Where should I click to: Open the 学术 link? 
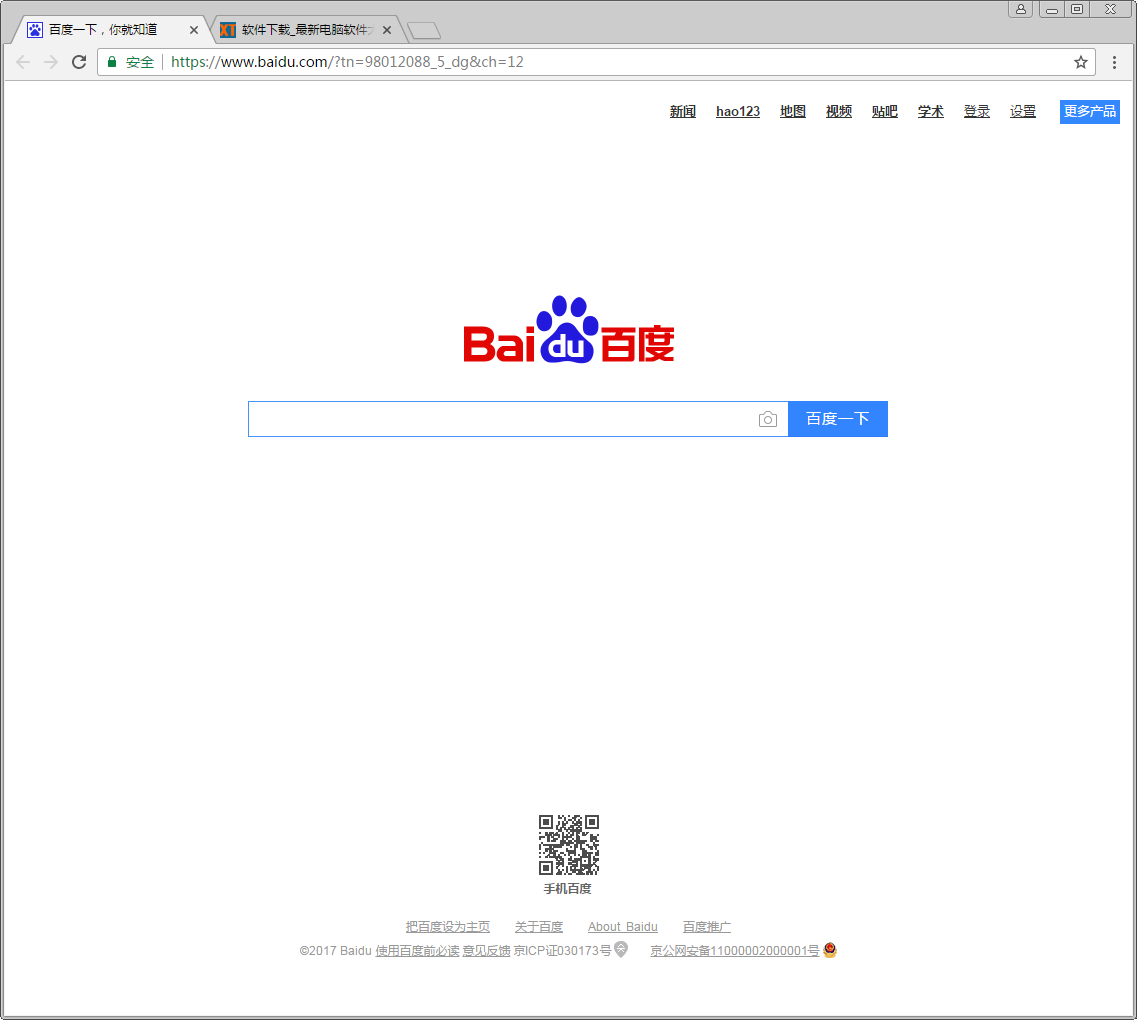tap(930, 112)
